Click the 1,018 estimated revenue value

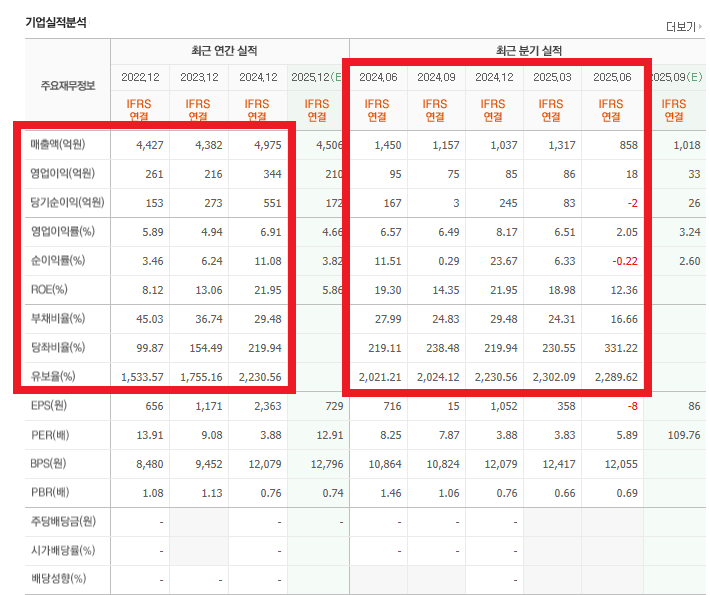[686, 145]
